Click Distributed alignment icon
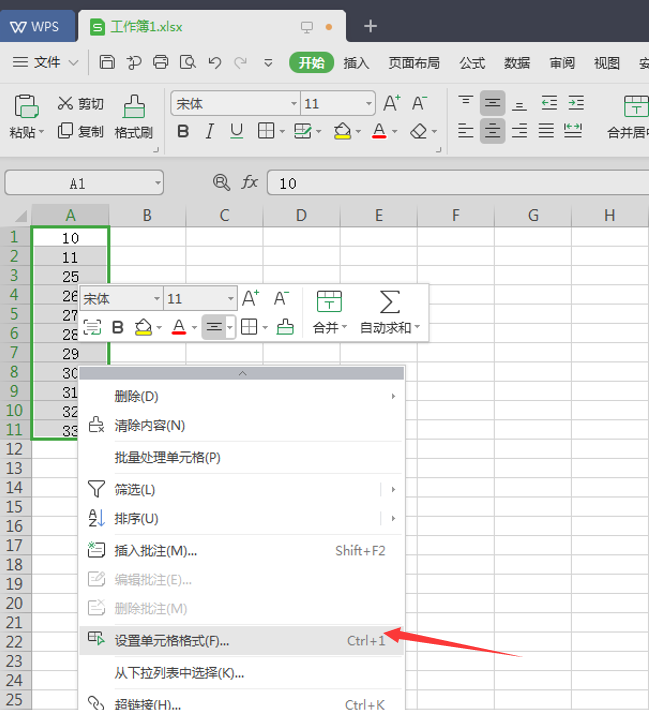The height and width of the screenshot is (710, 650). tap(573, 131)
